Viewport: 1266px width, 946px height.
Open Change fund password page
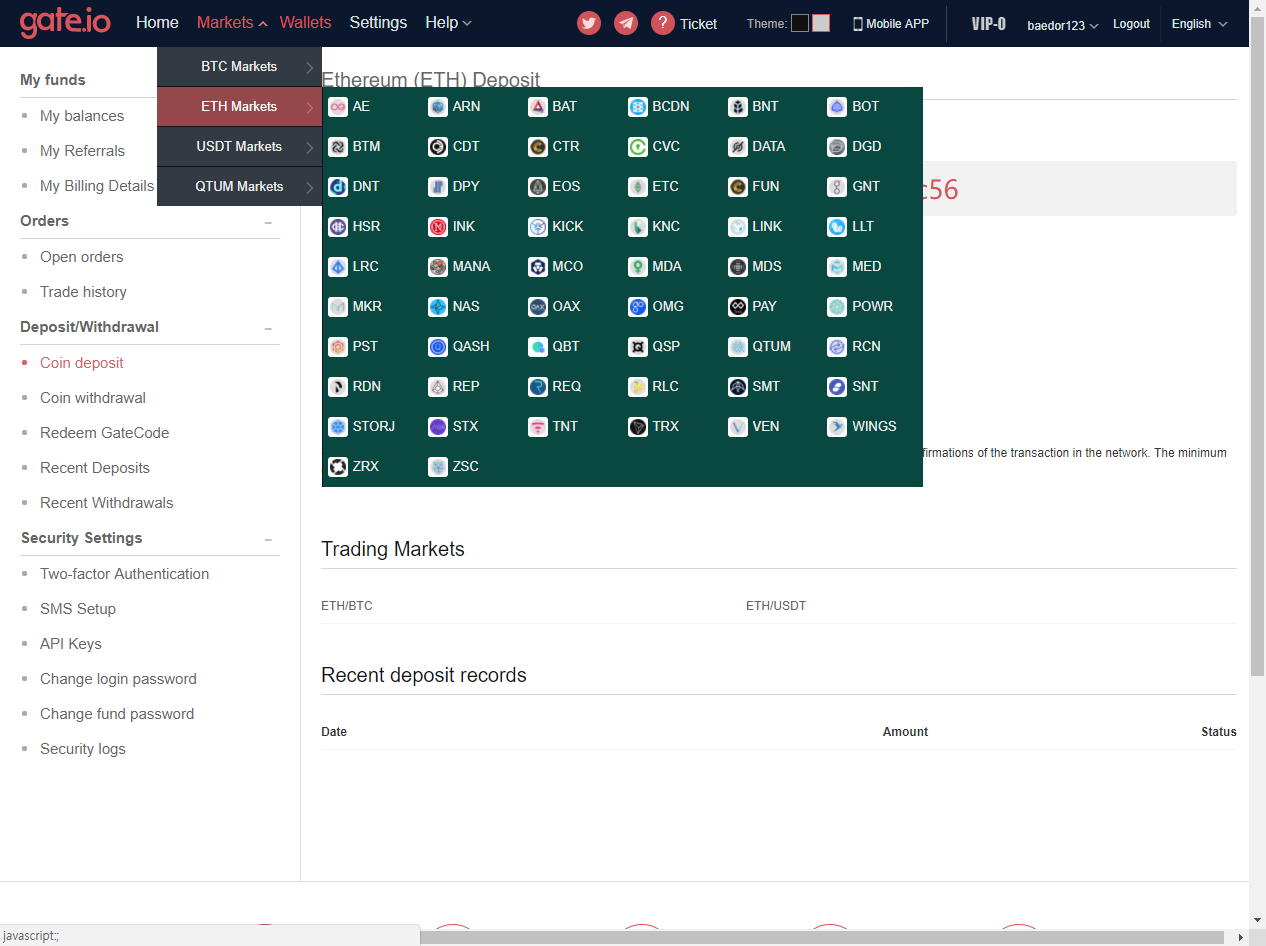[x=117, y=714]
